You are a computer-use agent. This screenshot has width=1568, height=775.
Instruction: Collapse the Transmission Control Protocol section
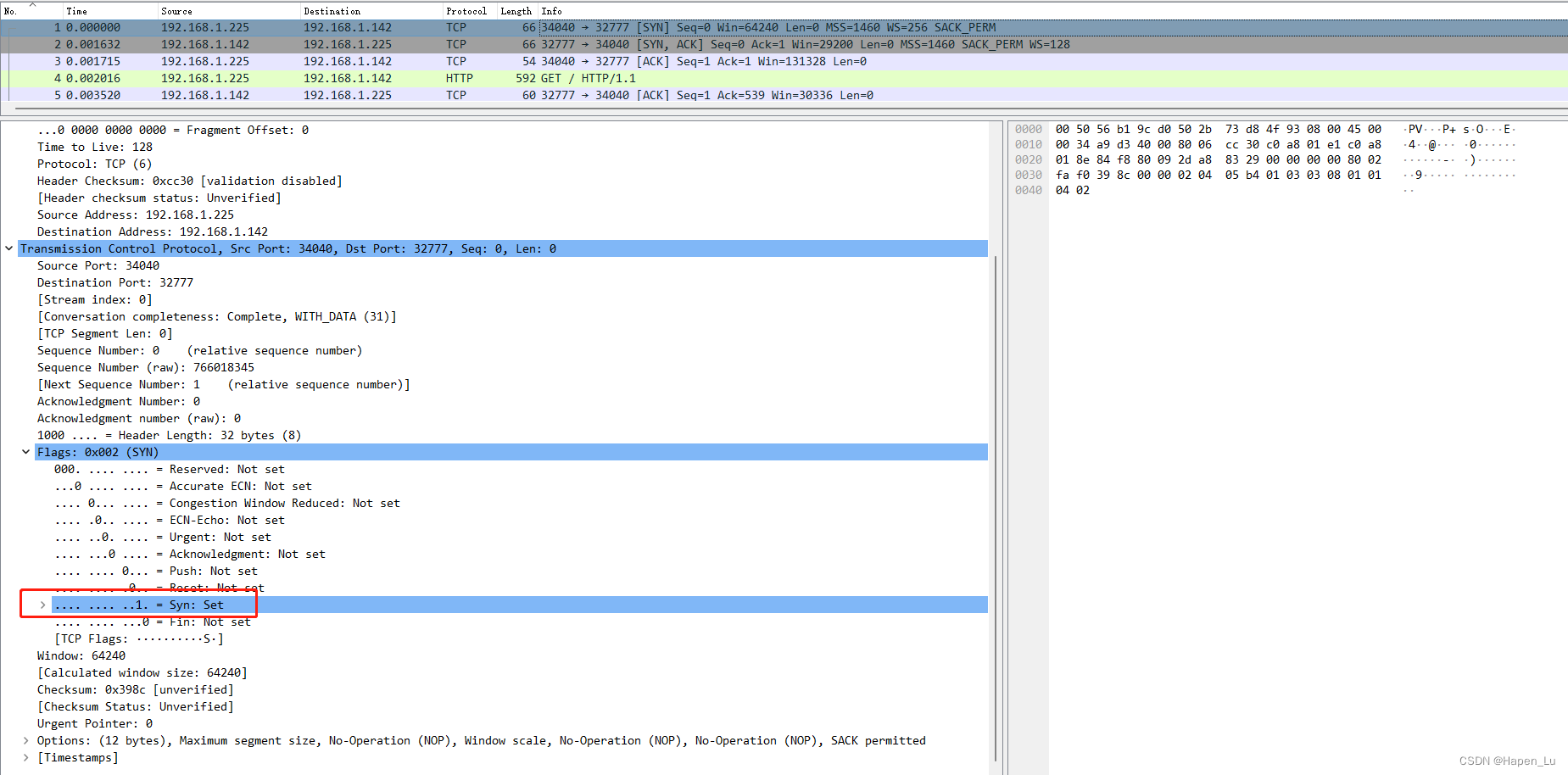[x=8, y=248]
